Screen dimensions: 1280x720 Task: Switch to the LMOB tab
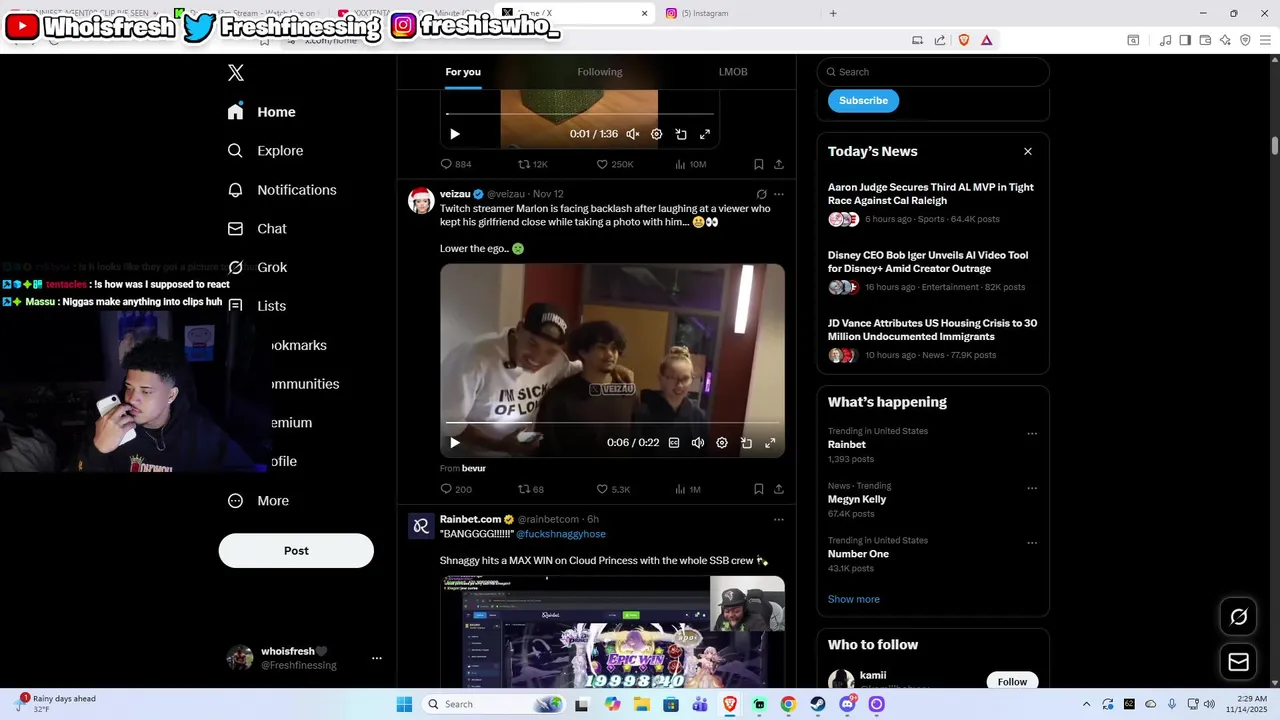tap(733, 72)
